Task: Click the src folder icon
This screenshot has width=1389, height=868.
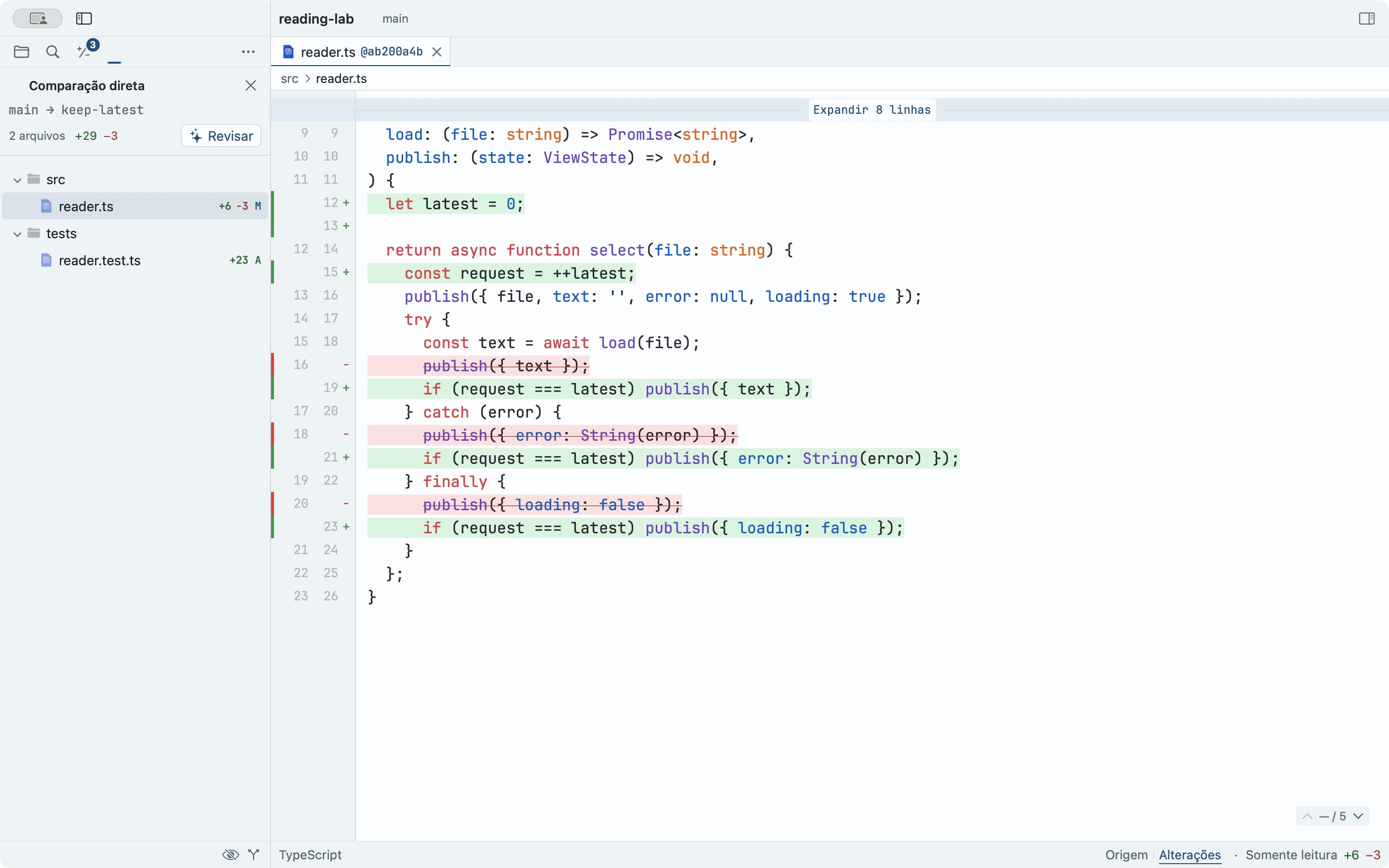Action: [34, 179]
